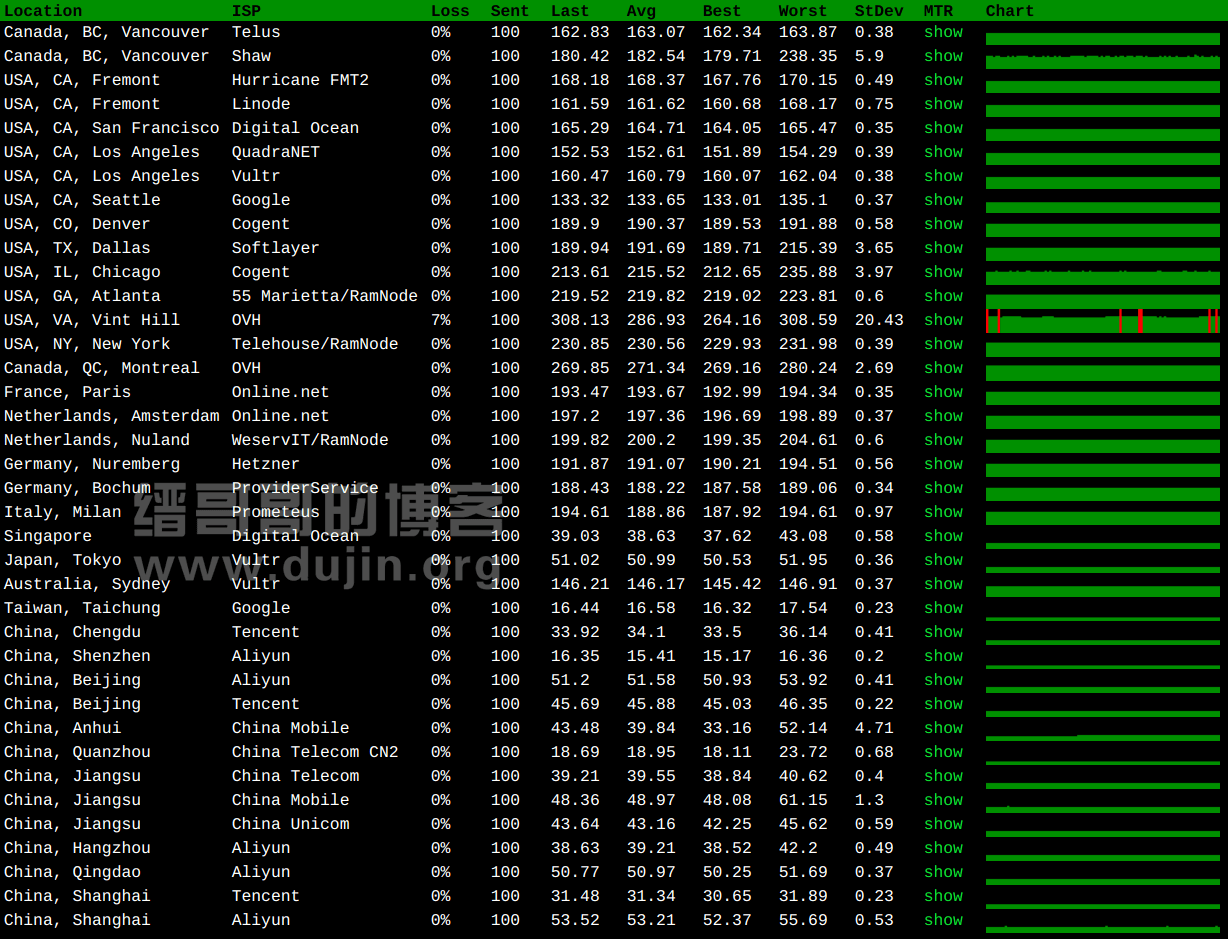The width and height of the screenshot is (1228, 939).
Task: Select the China, Qingdao location cell
Action: (72, 872)
